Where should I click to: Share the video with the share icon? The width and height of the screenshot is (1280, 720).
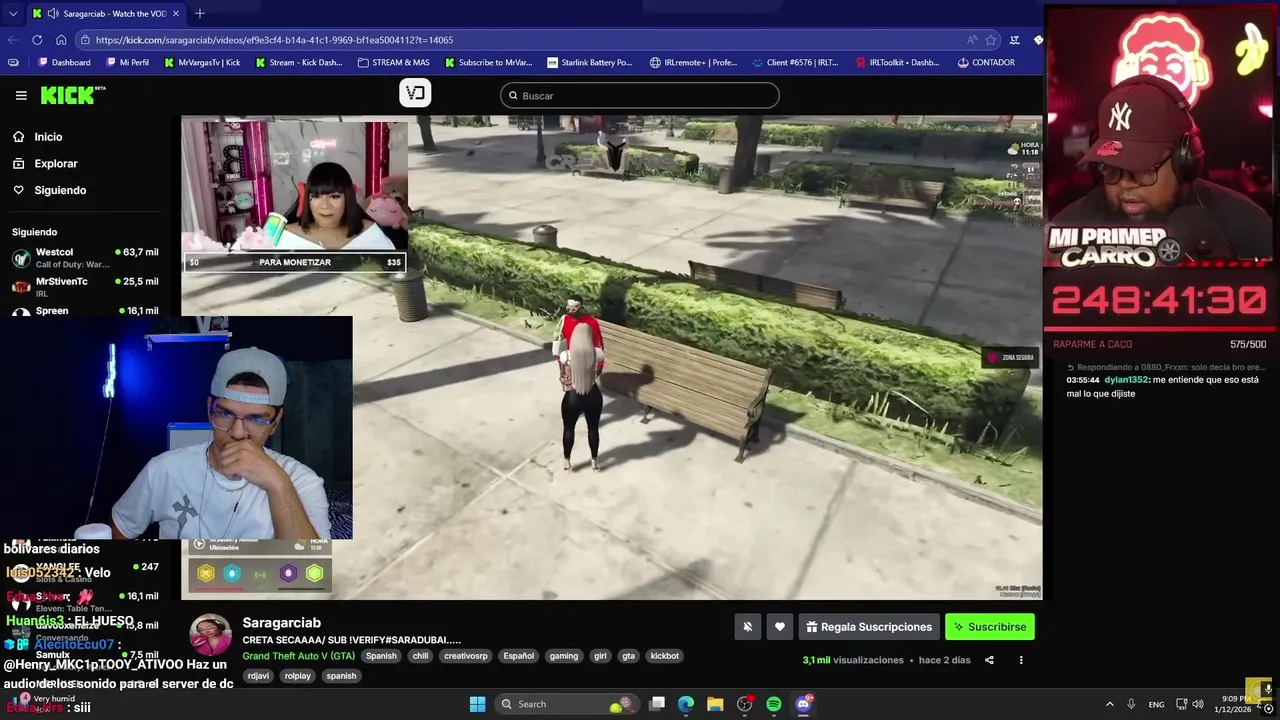click(989, 660)
